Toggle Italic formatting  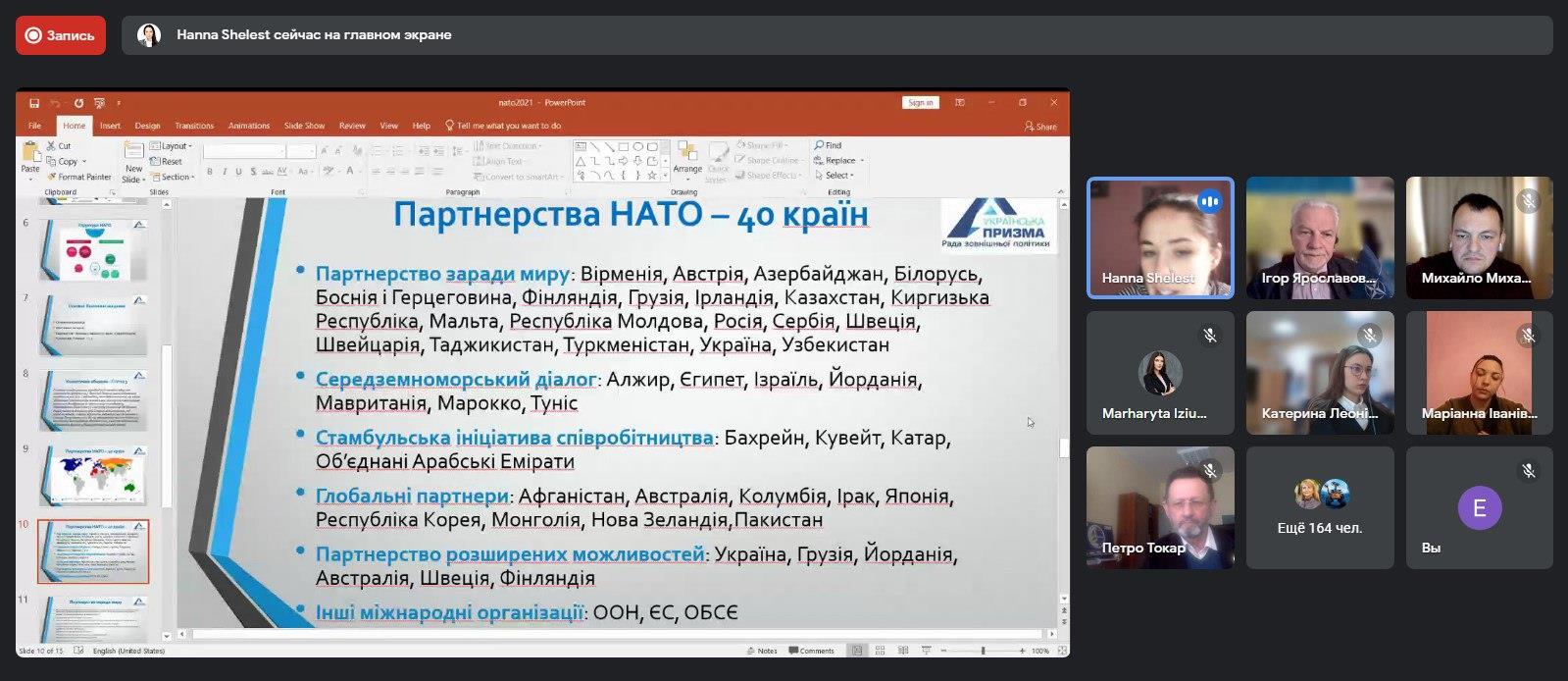(224, 172)
